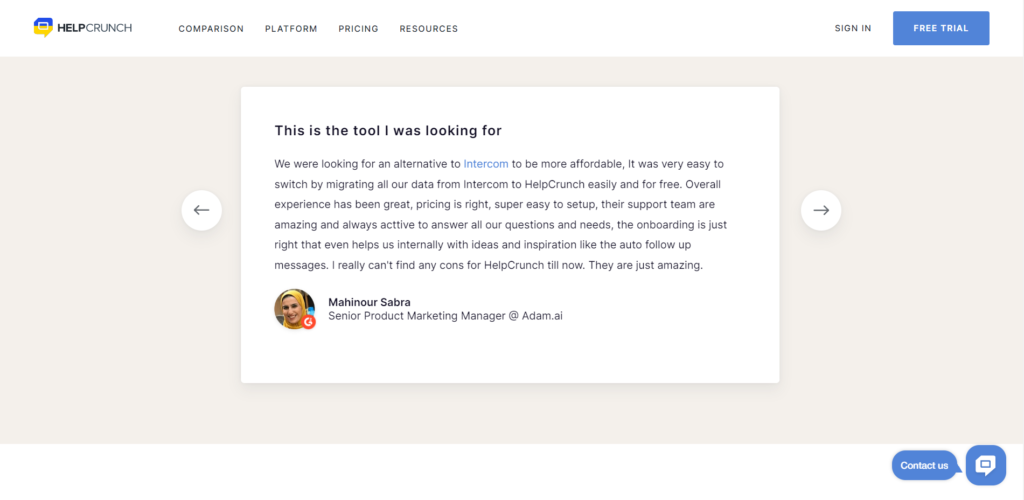Expand the Resources menu
The image size is (1024, 500).
click(428, 29)
